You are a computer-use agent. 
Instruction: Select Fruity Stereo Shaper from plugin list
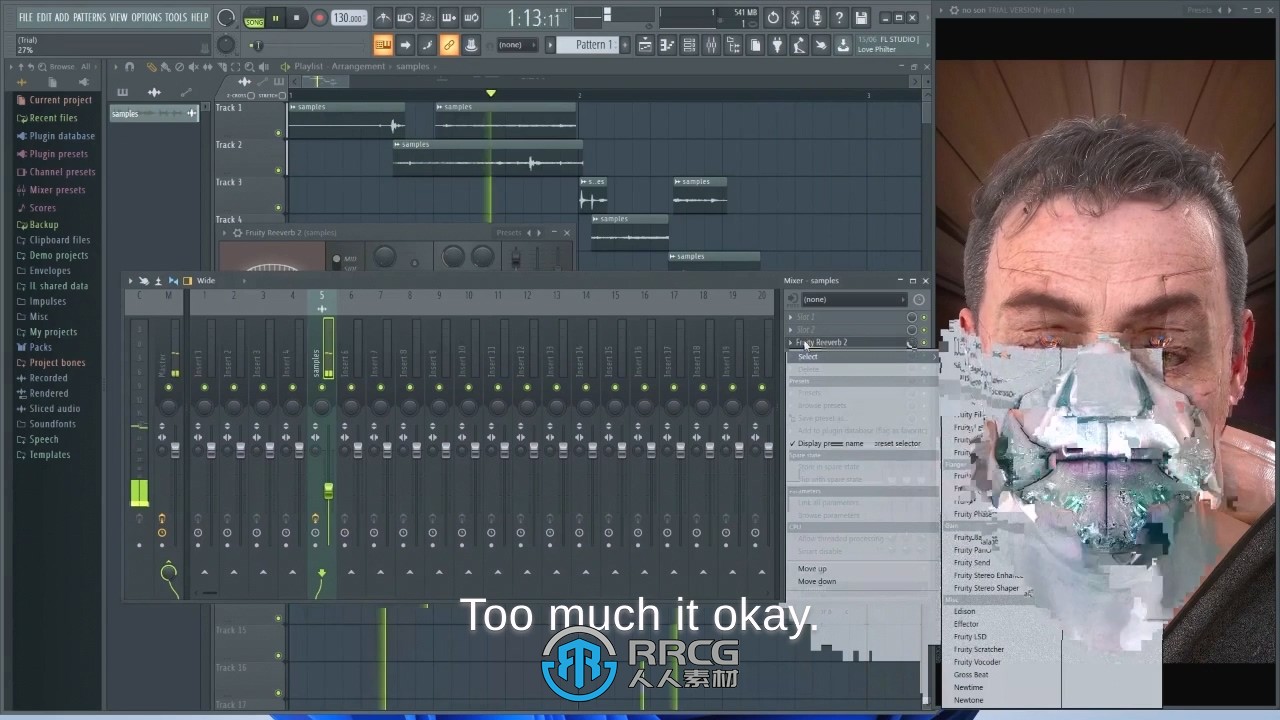tap(986, 588)
